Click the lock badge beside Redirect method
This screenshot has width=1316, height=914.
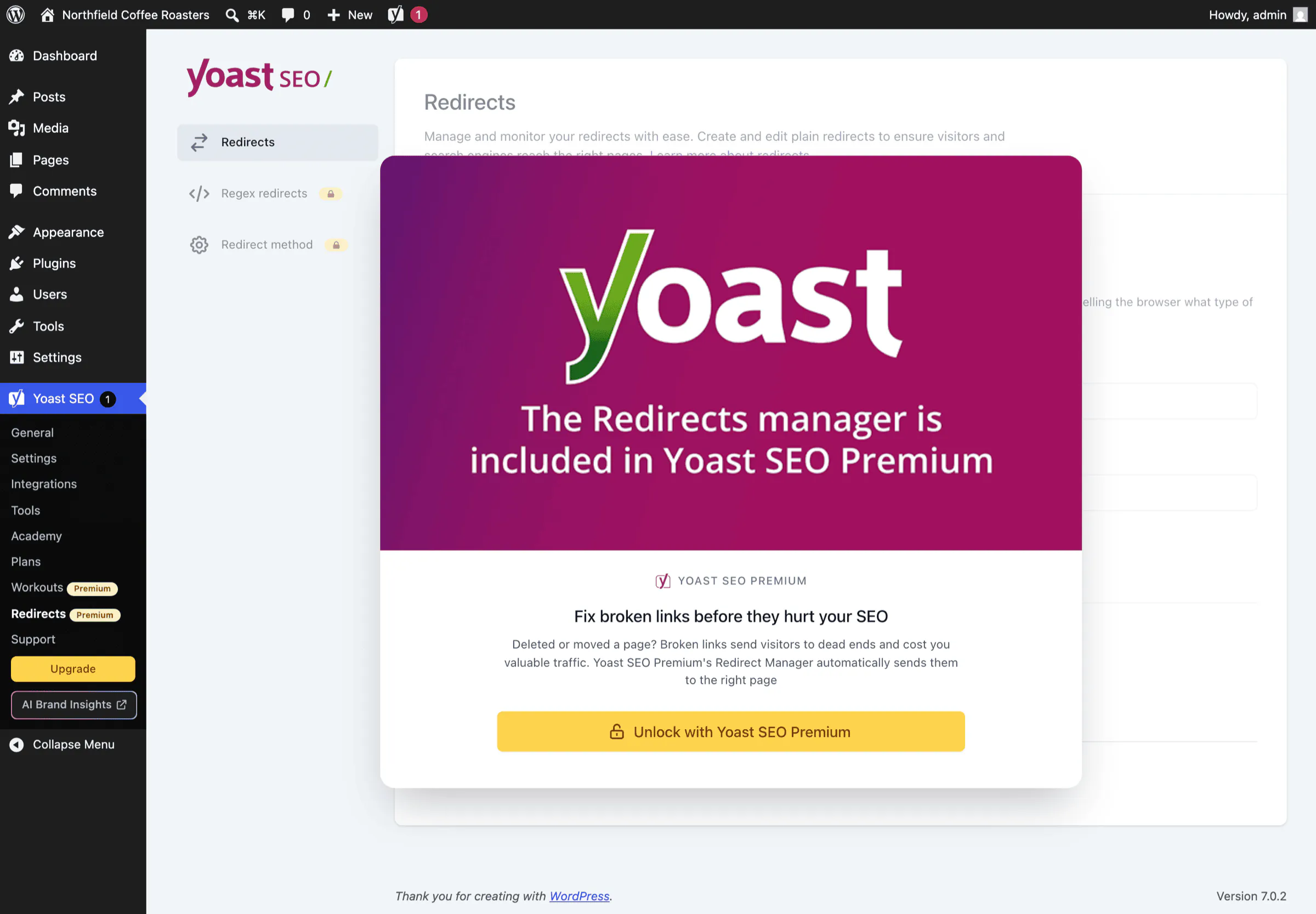tap(336, 245)
